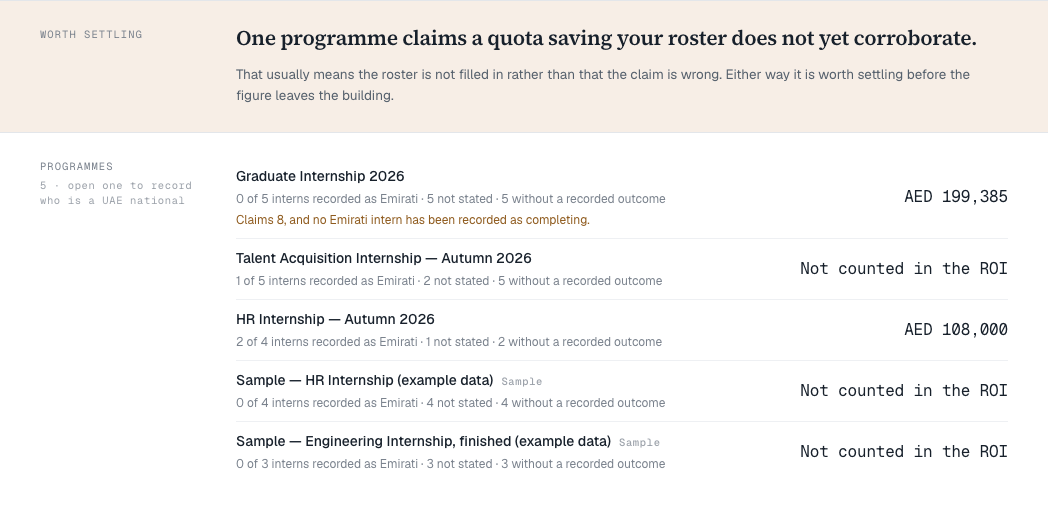Click the WORTH SETTLING section label
Viewport: 1048px width, 508px height.
[x=91, y=35]
